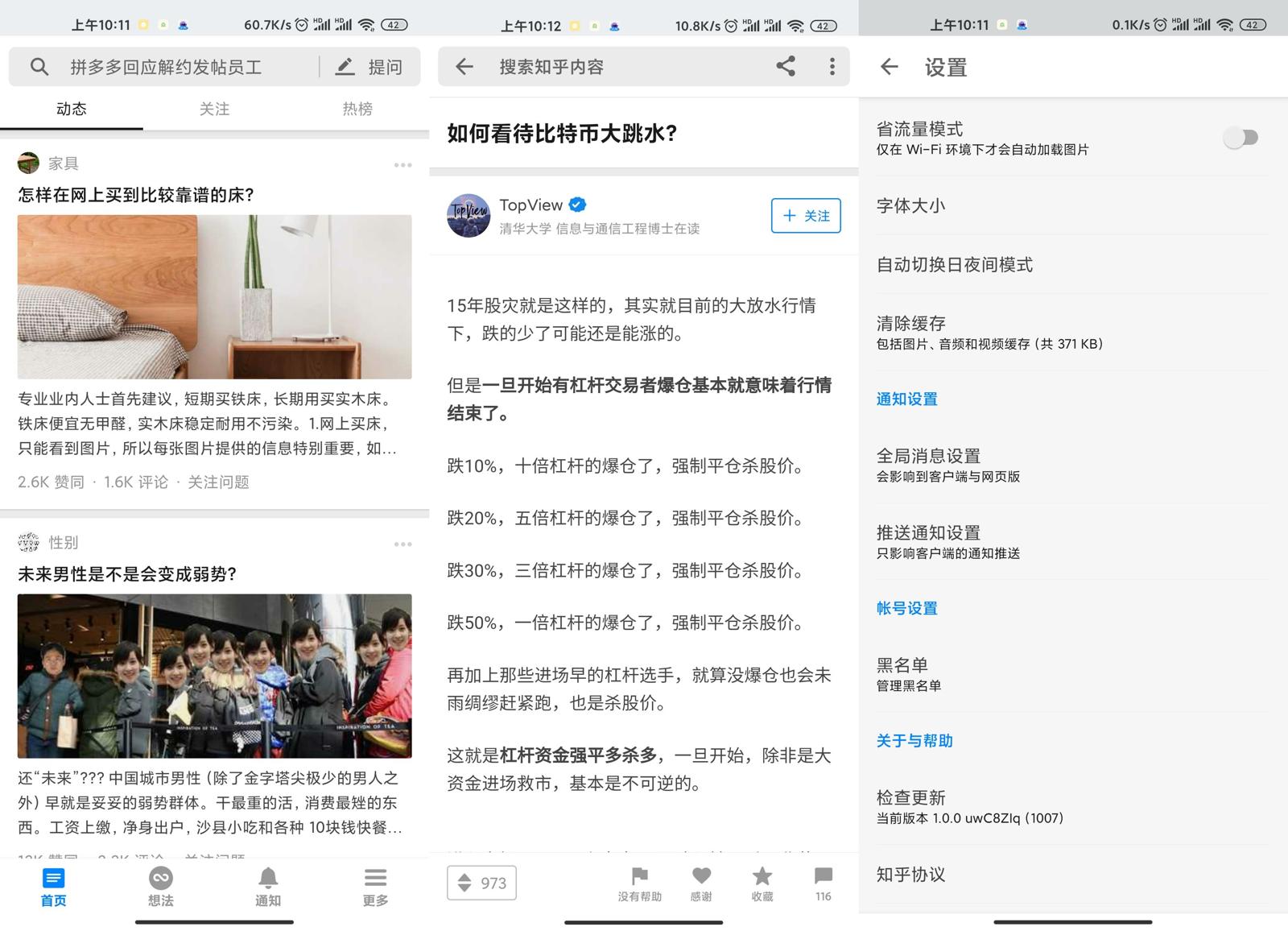
Task: Tap TopView's profile avatar
Action: [x=468, y=216]
